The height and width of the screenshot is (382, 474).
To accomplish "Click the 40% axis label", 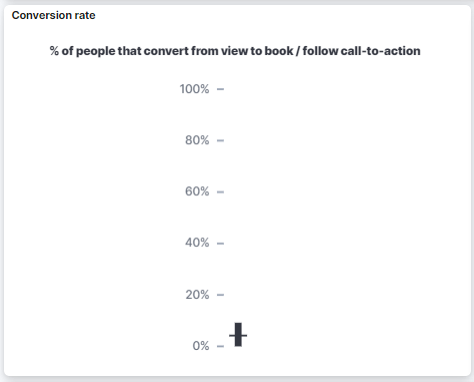I will [x=197, y=243].
